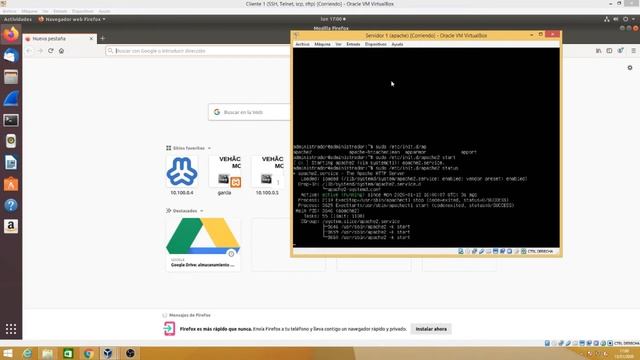Open Ubuntu Software orange bag icon

tap(11, 184)
